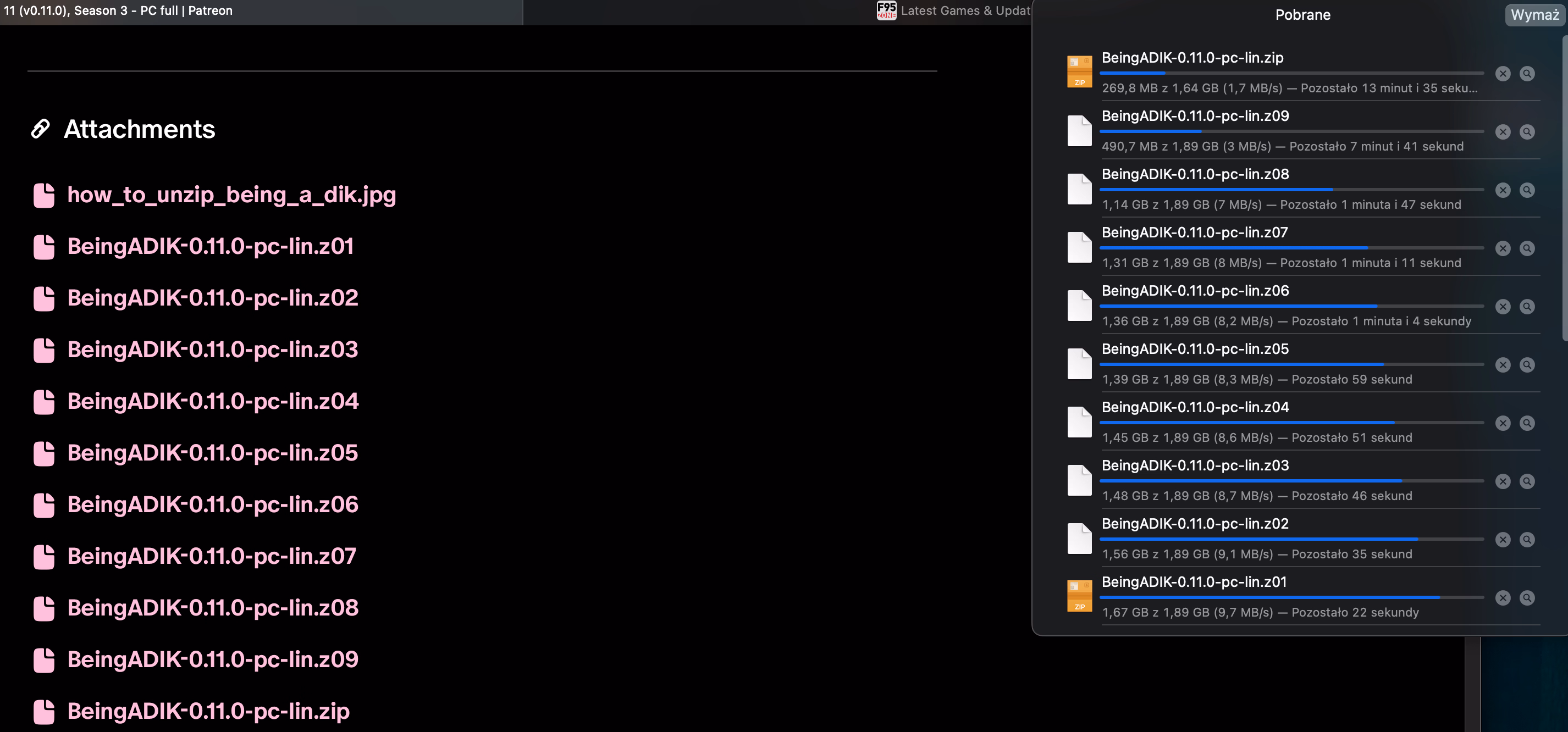The width and height of the screenshot is (1568, 732).
Task: Click the BeingADIK-0.11.0-pc-lin.zip attachment link
Action: pos(208,711)
